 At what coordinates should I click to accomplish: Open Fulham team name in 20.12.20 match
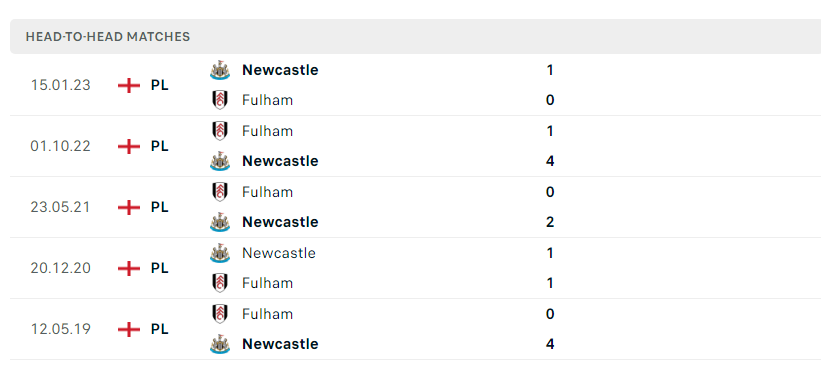coord(267,283)
